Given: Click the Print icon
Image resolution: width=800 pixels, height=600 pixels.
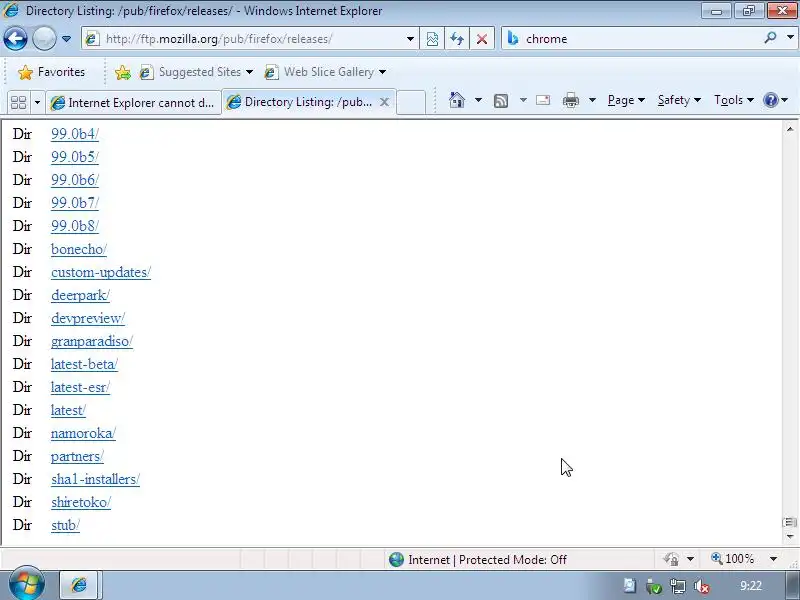Looking at the screenshot, I should (570, 100).
